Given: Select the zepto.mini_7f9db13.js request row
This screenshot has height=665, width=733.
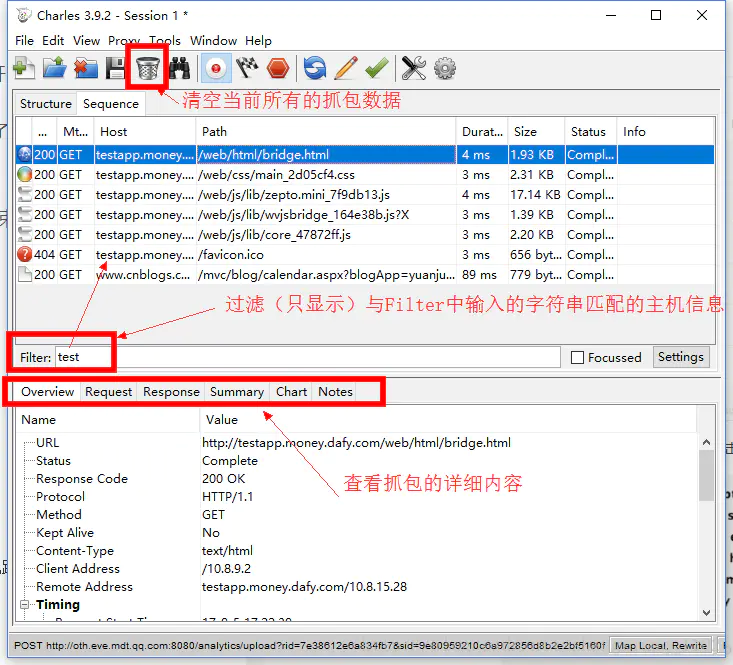Looking at the screenshot, I should point(365,195).
